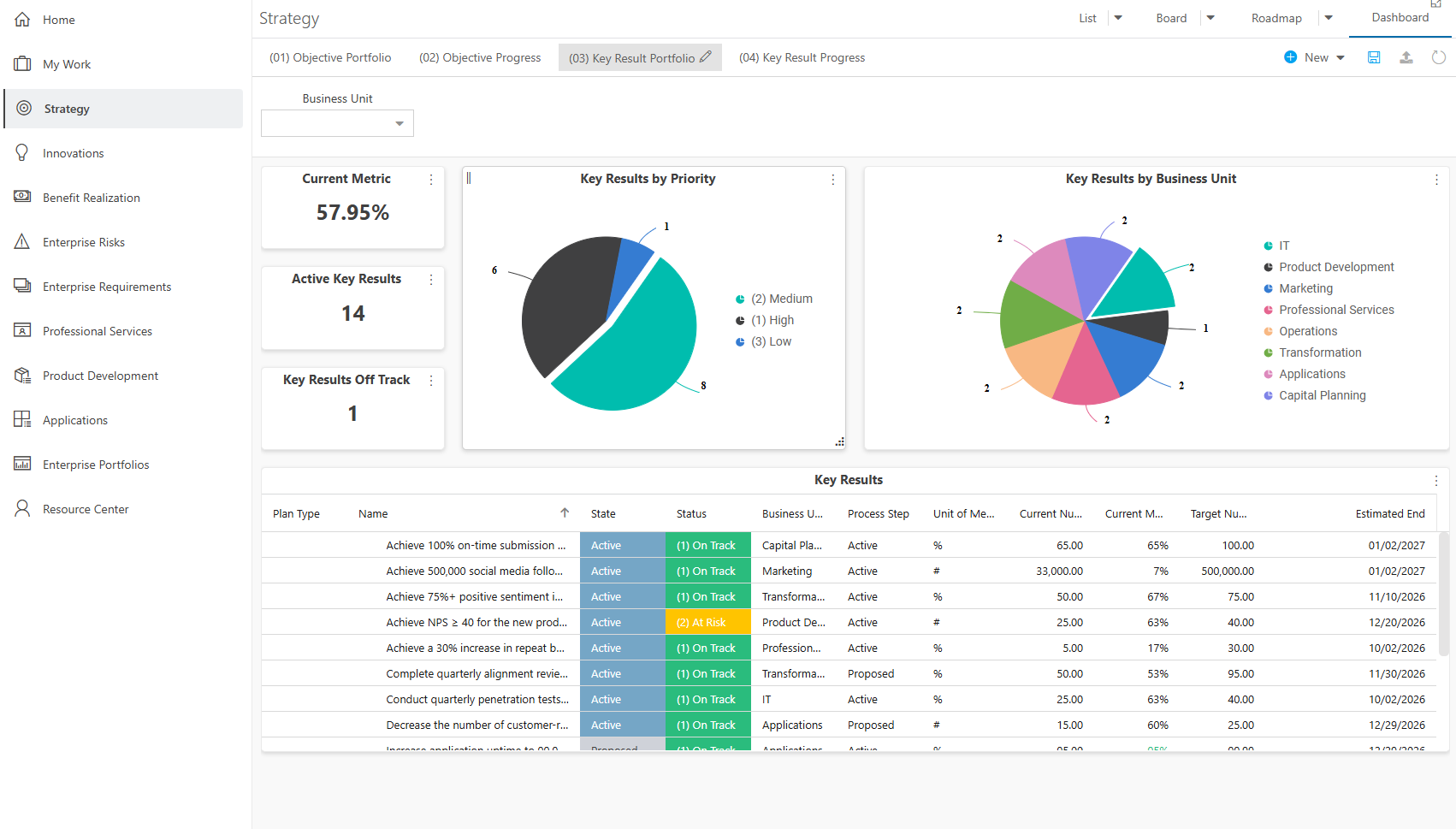Image resolution: width=1456 pixels, height=829 pixels.
Task: Expand the Board view dropdown arrow
Action: 1210,18
